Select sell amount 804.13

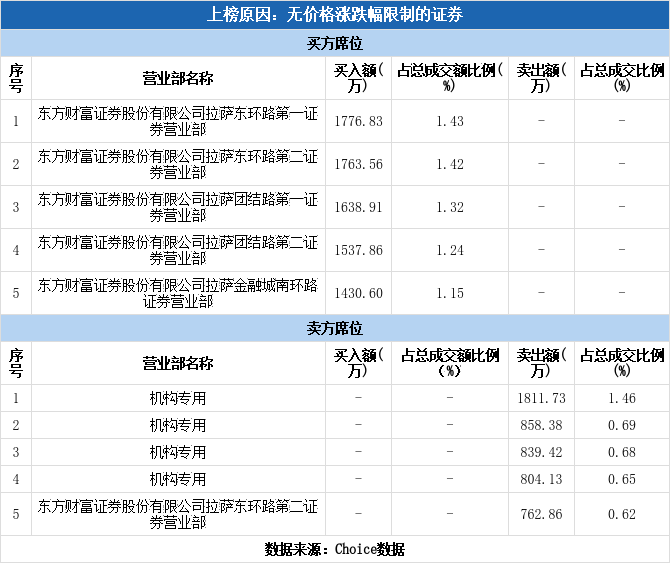pyautogui.click(x=541, y=479)
